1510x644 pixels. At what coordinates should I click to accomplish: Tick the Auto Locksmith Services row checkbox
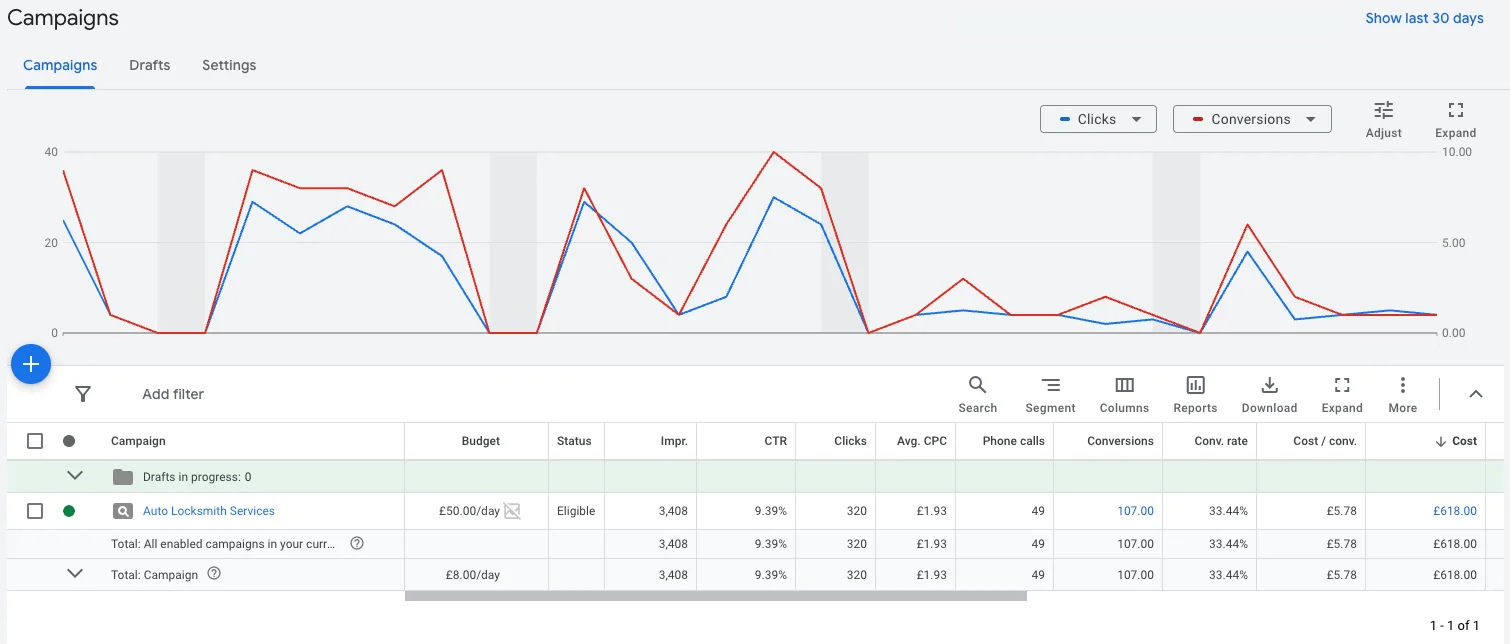[x=35, y=511]
